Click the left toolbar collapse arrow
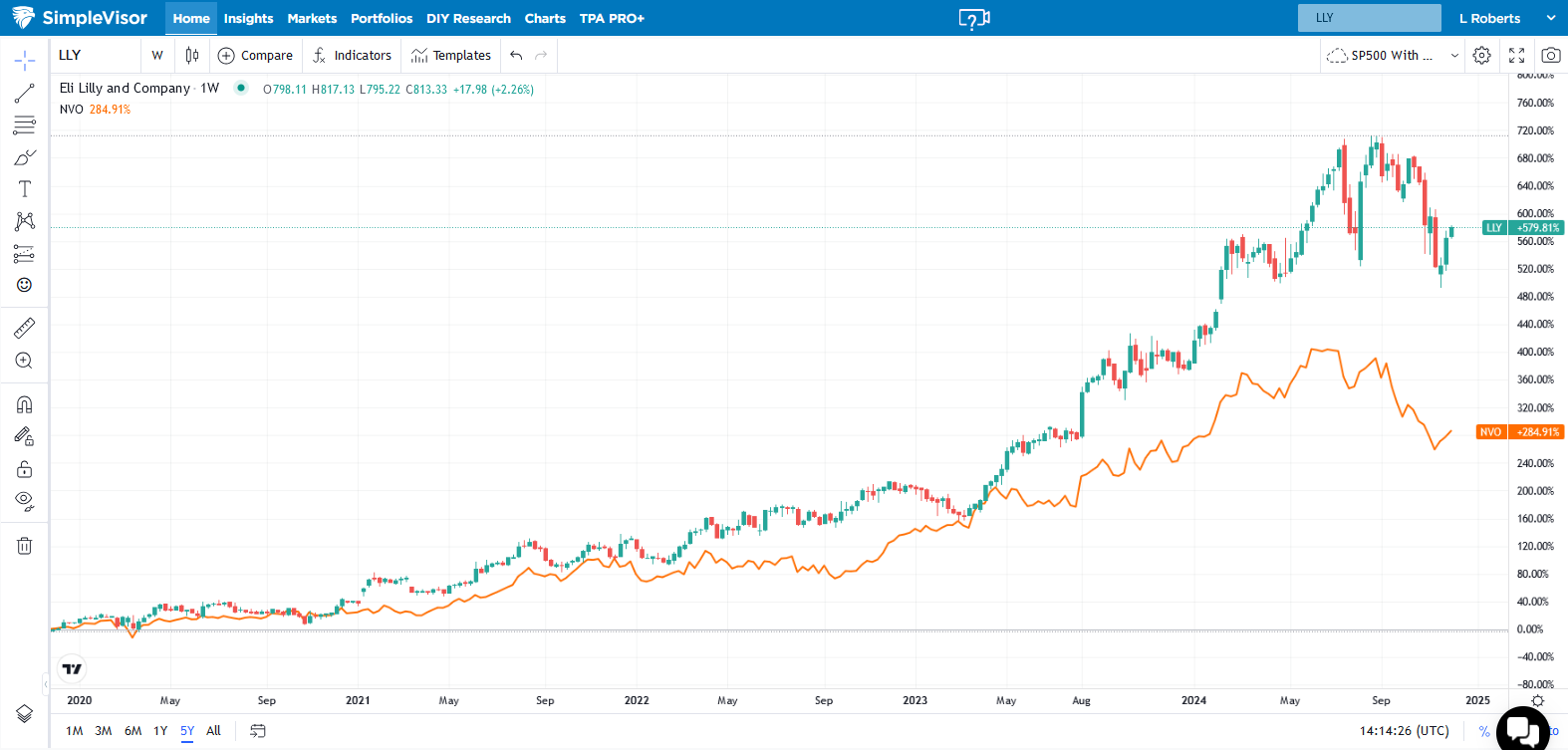Screen dimensions: 1568x750 pos(45,684)
